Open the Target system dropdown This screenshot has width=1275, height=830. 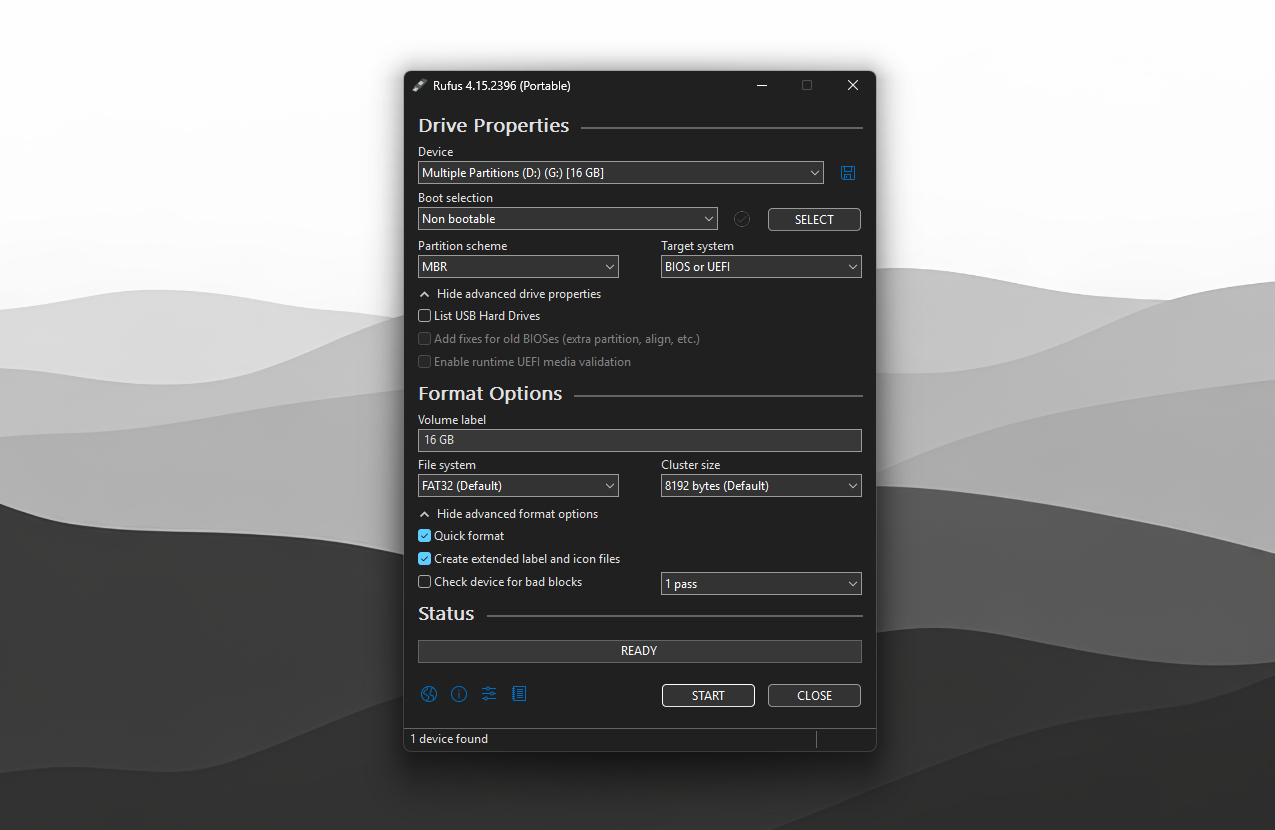pyautogui.click(x=761, y=267)
